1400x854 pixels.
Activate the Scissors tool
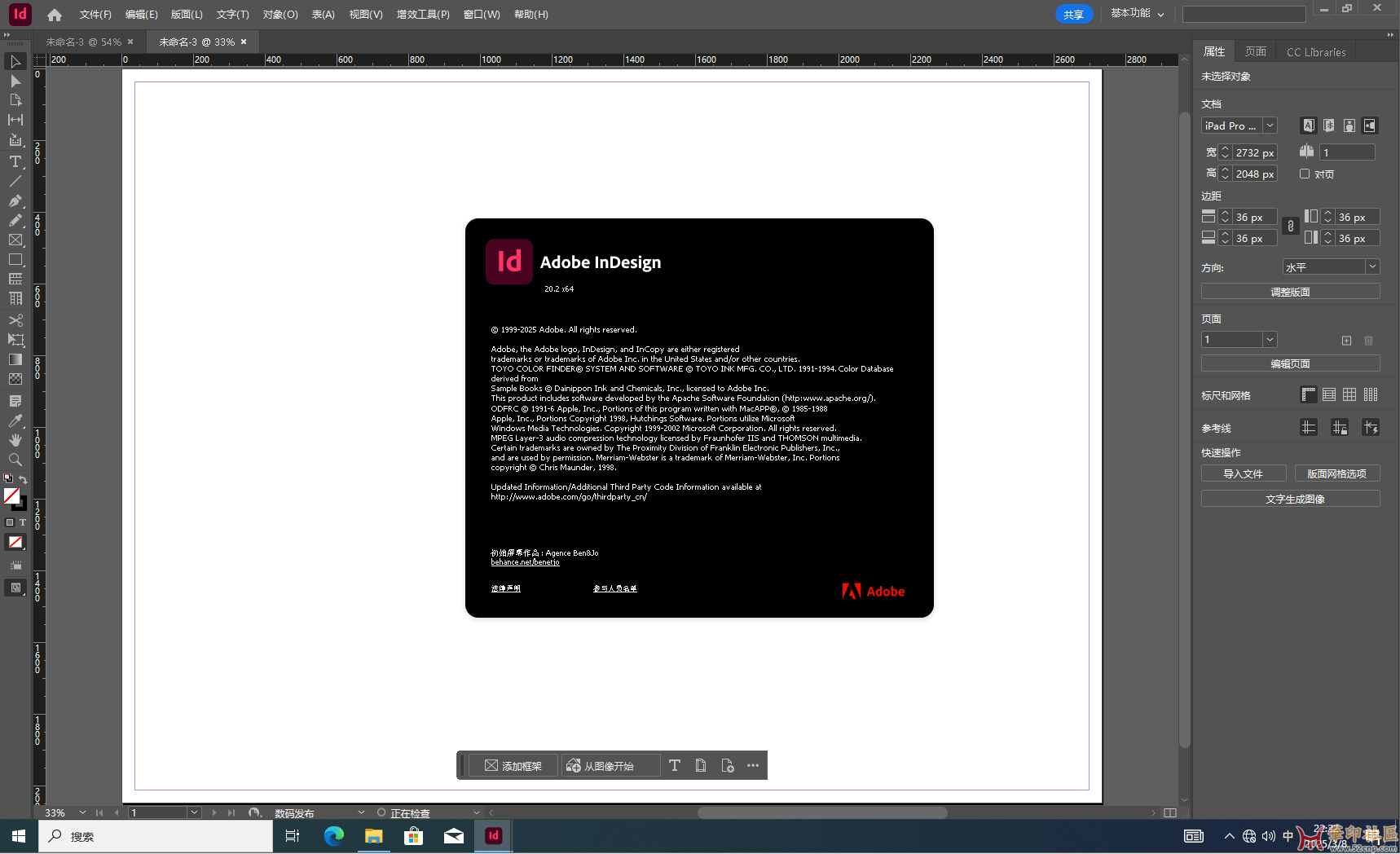[15, 320]
